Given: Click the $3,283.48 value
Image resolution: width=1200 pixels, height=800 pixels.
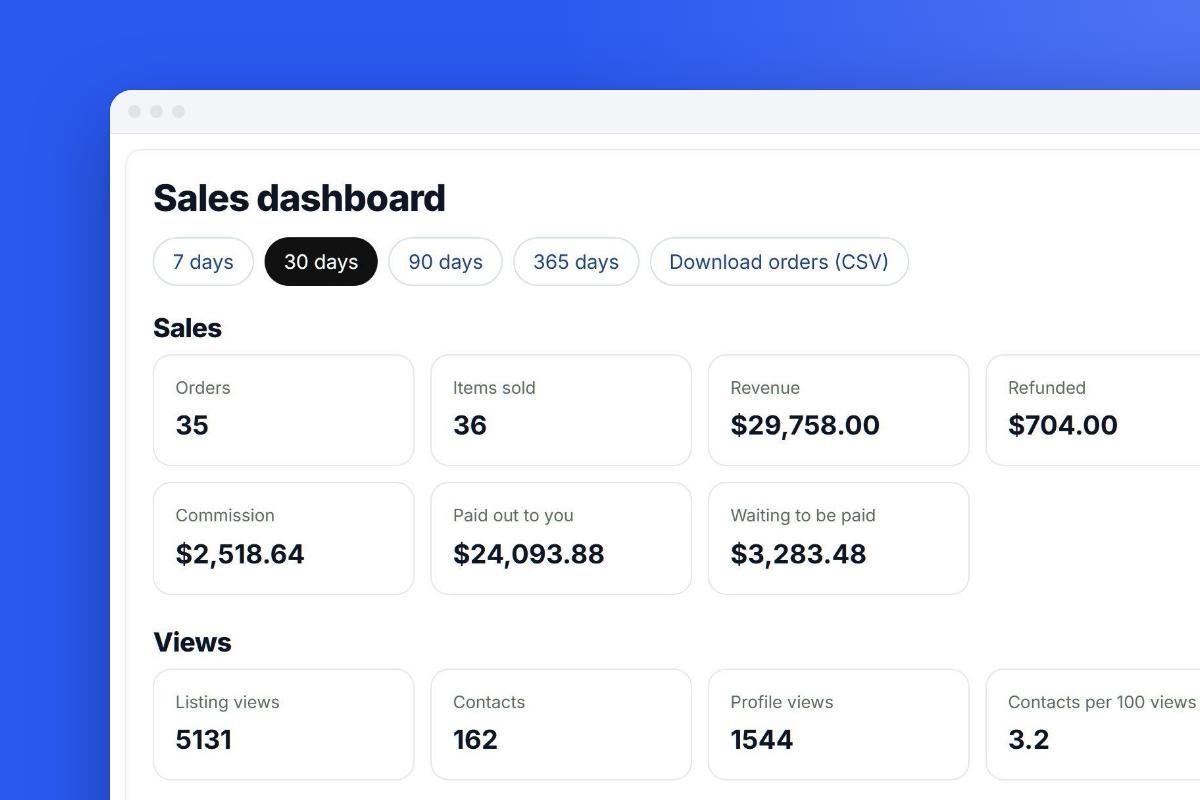Looking at the screenshot, I should [798, 554].
